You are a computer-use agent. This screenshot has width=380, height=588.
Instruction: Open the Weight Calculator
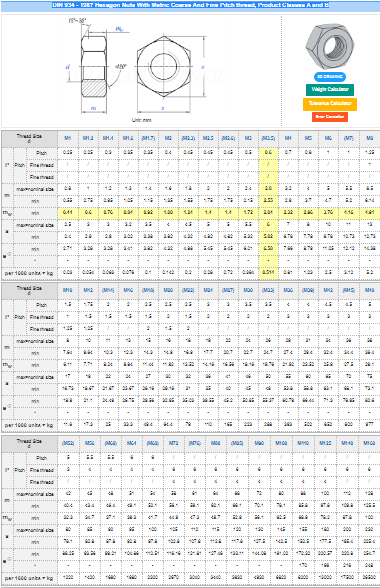point(330,89)
